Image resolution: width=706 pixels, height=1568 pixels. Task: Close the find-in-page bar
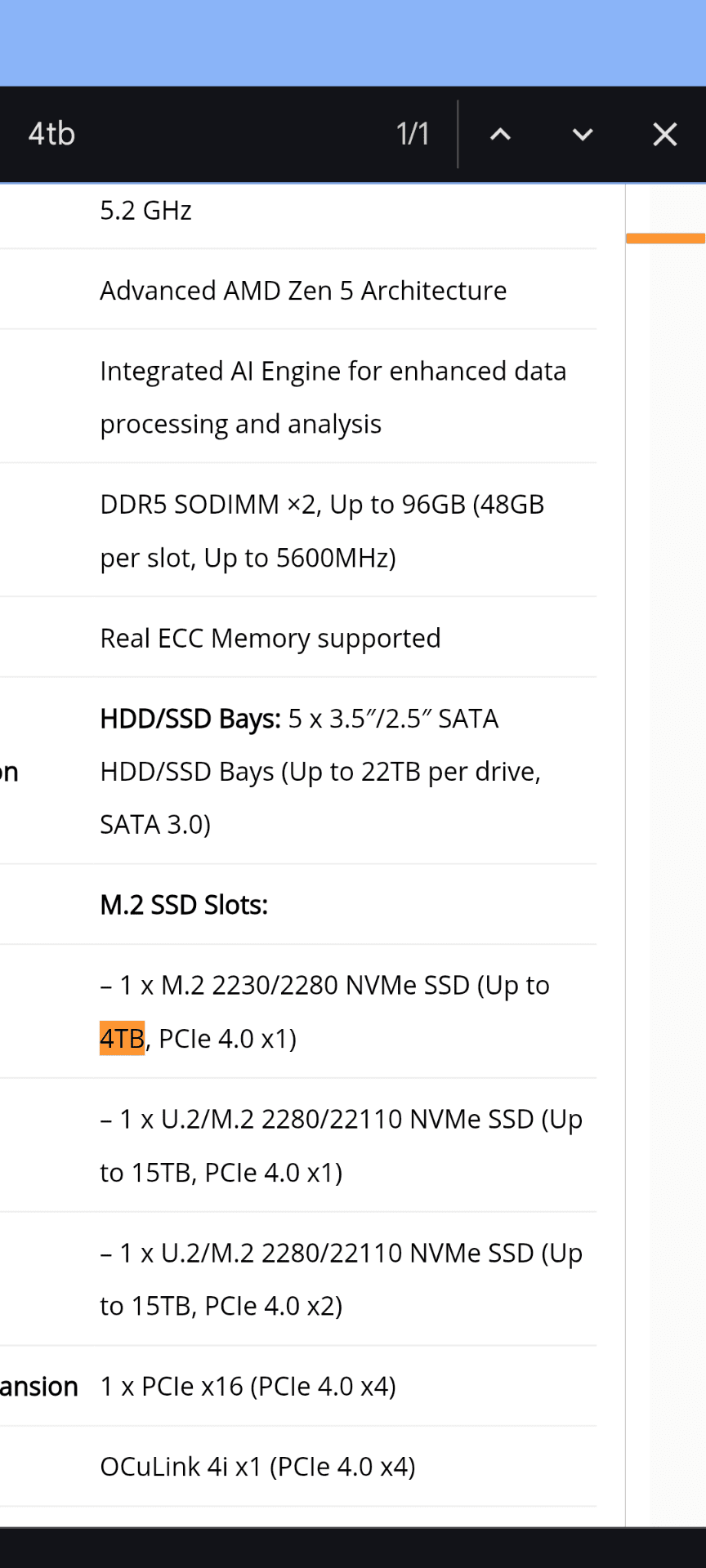pos(665,135)
